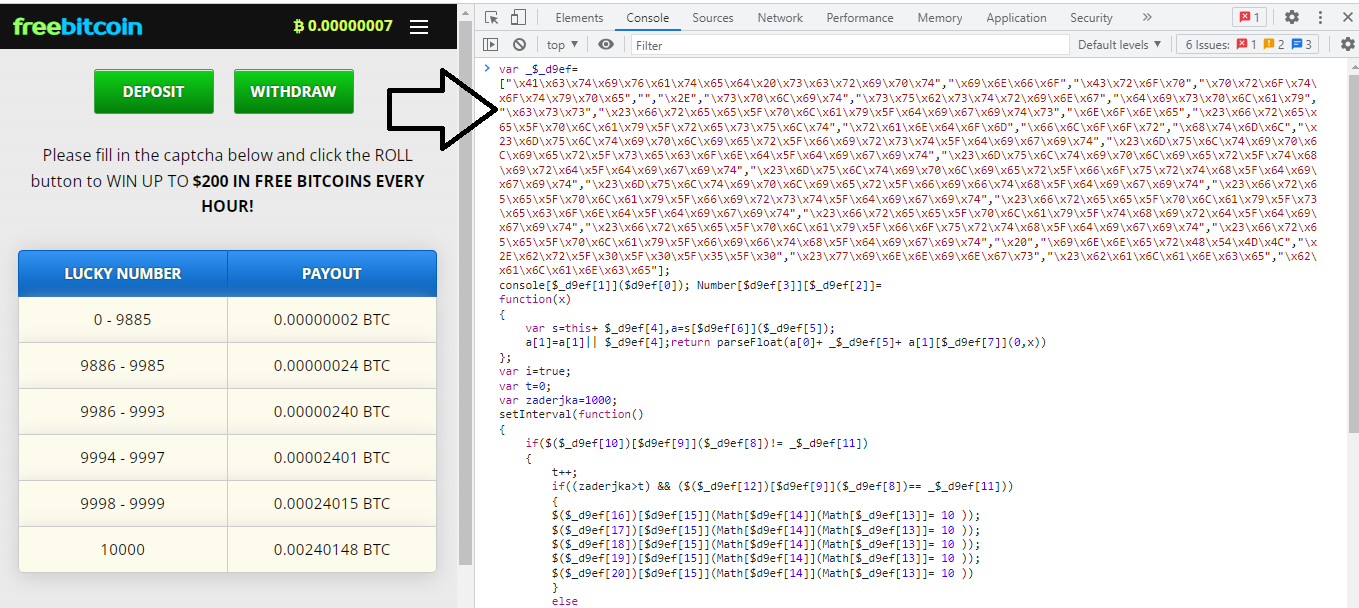Click the 0.00240148 BTC payout cell
Image resolution: width=1359 pixels, height=608 pixels.
(332, 550)
